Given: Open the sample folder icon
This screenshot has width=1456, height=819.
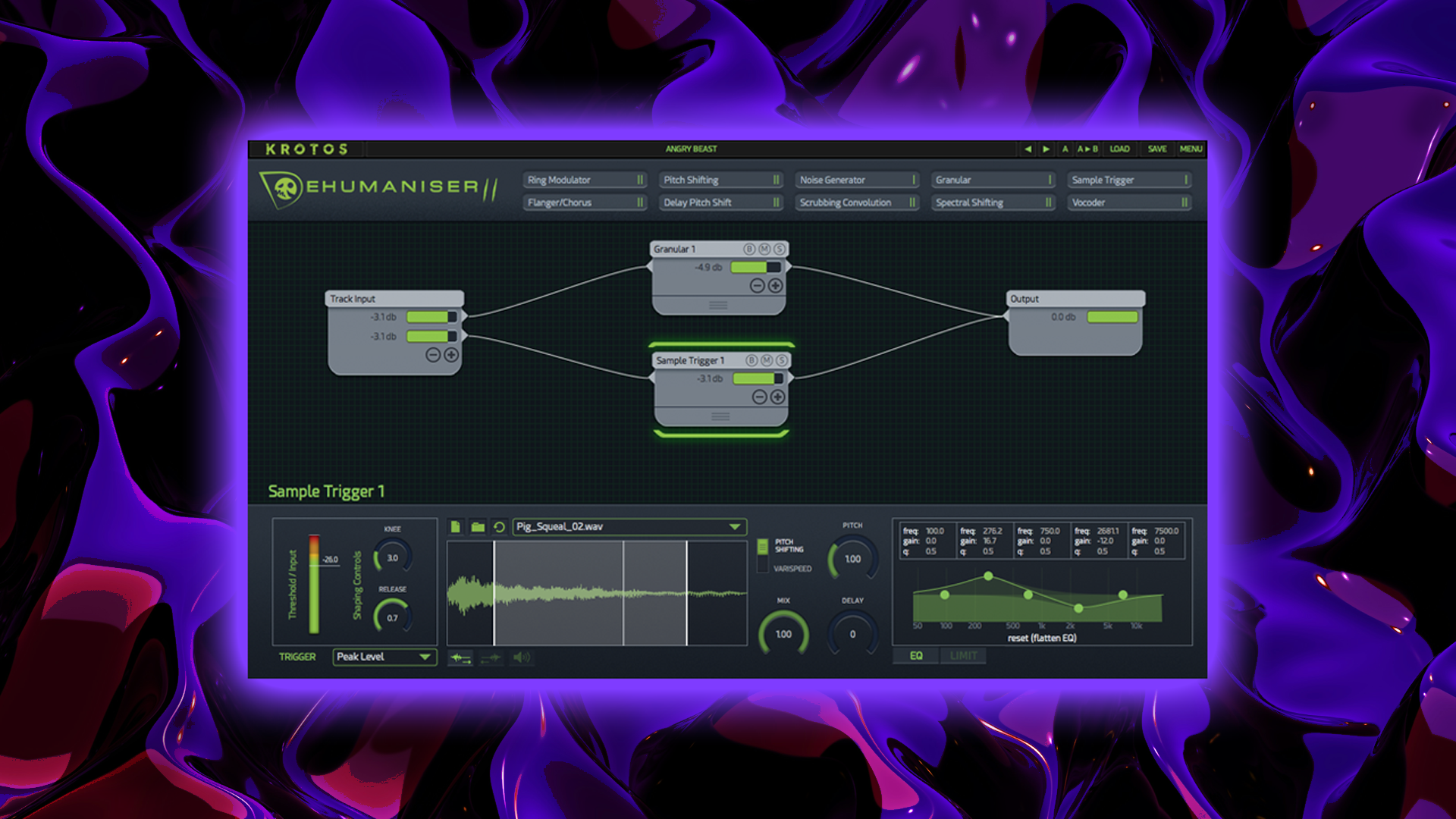Looking at the screenshot, I should tap(478, 526).
